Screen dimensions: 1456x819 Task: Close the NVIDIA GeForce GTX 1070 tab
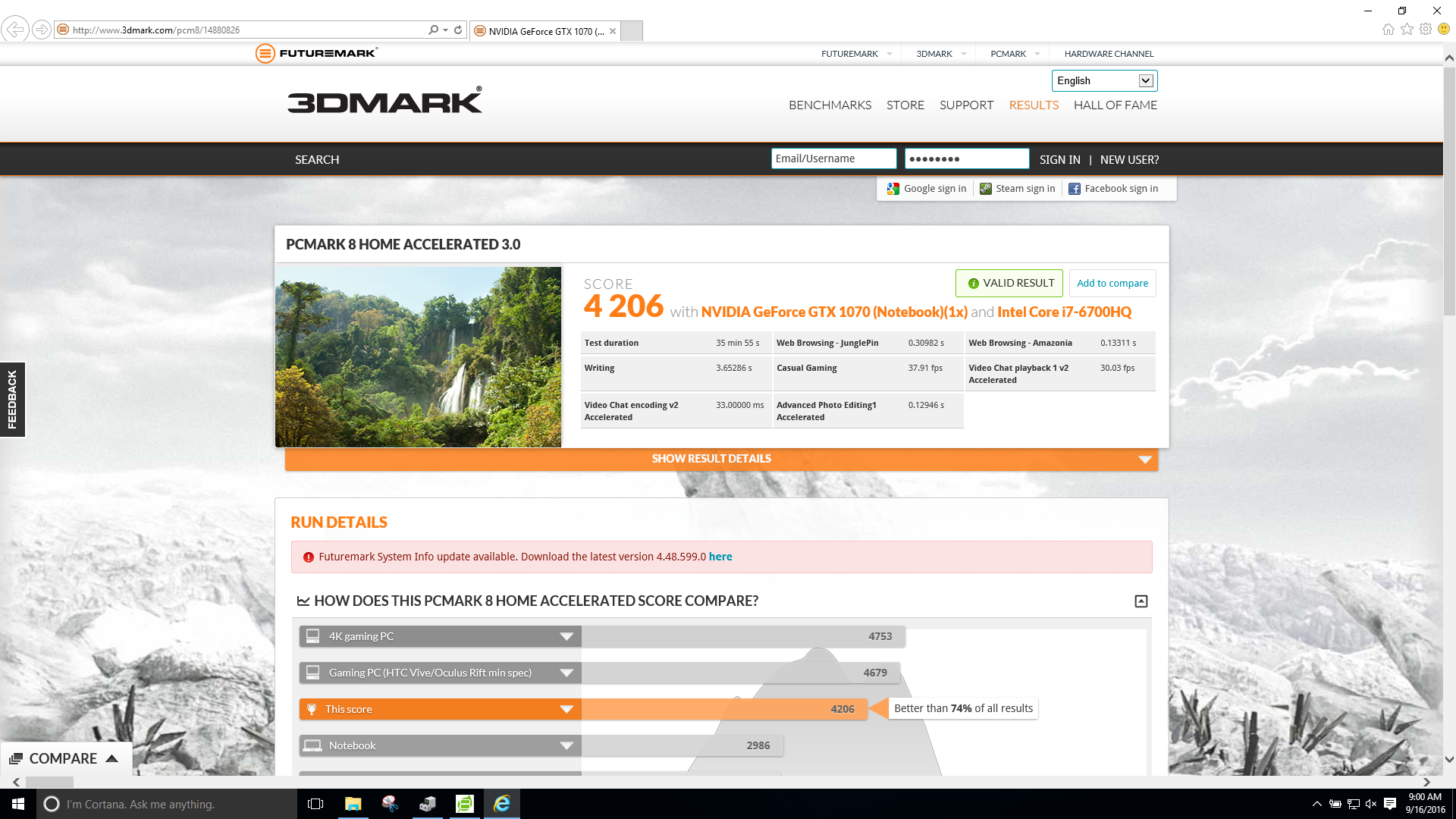click(613, 31)
